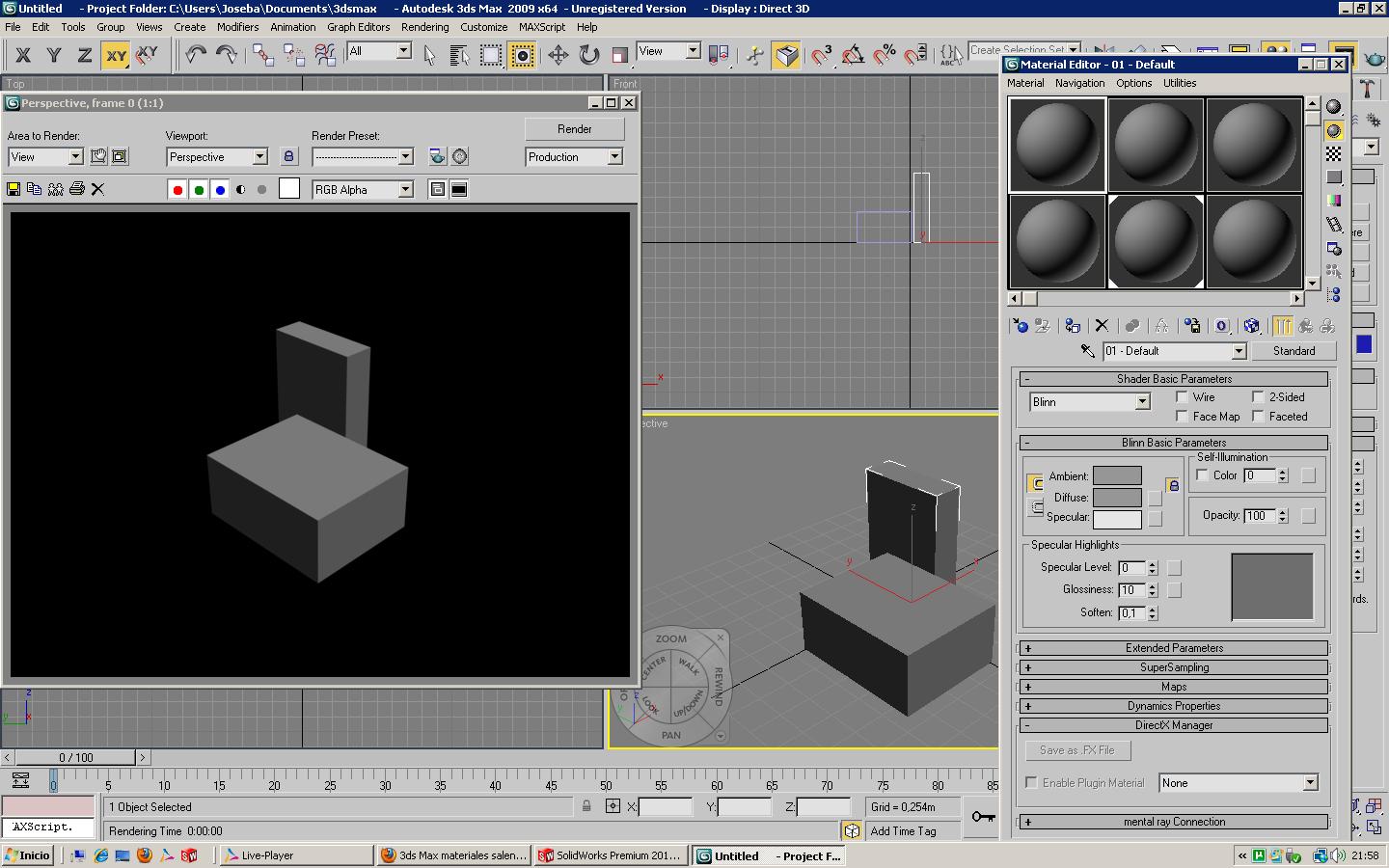Enable the Wire checkbox
Screen dimensions: 1389x868
[x=1182, y=397]
